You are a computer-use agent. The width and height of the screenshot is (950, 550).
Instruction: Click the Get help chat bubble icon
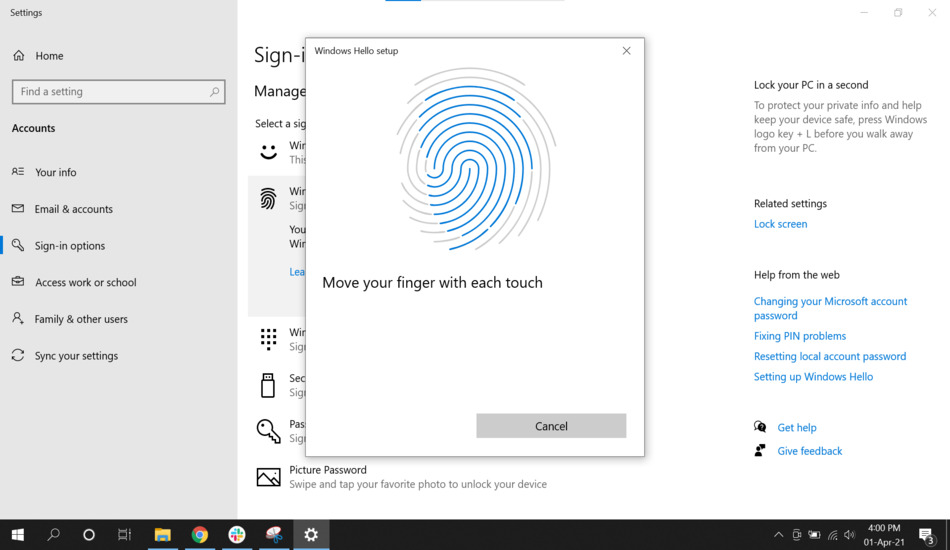point(760,427)
